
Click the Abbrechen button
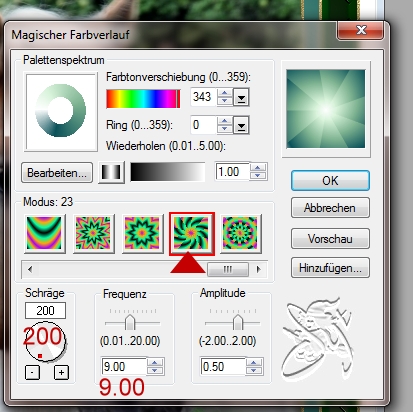tap(330, 208)
